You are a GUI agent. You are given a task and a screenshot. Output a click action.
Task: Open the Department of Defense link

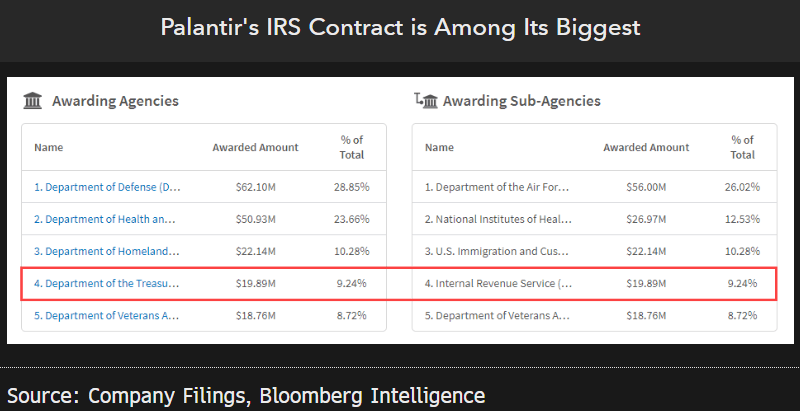(x=107, y=187)
